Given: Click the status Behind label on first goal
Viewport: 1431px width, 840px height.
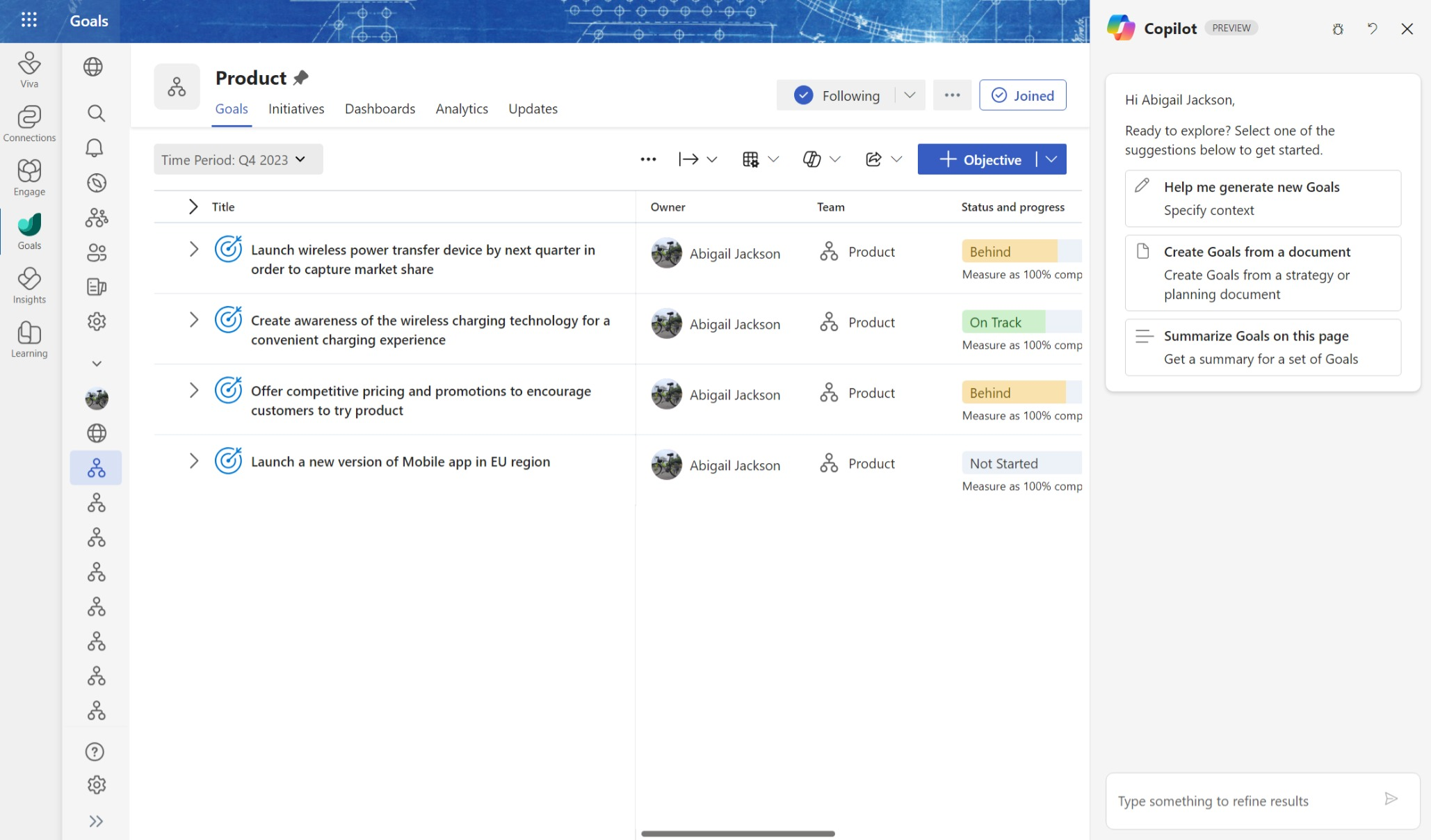Looking at the screenshot, I should 991,251.
